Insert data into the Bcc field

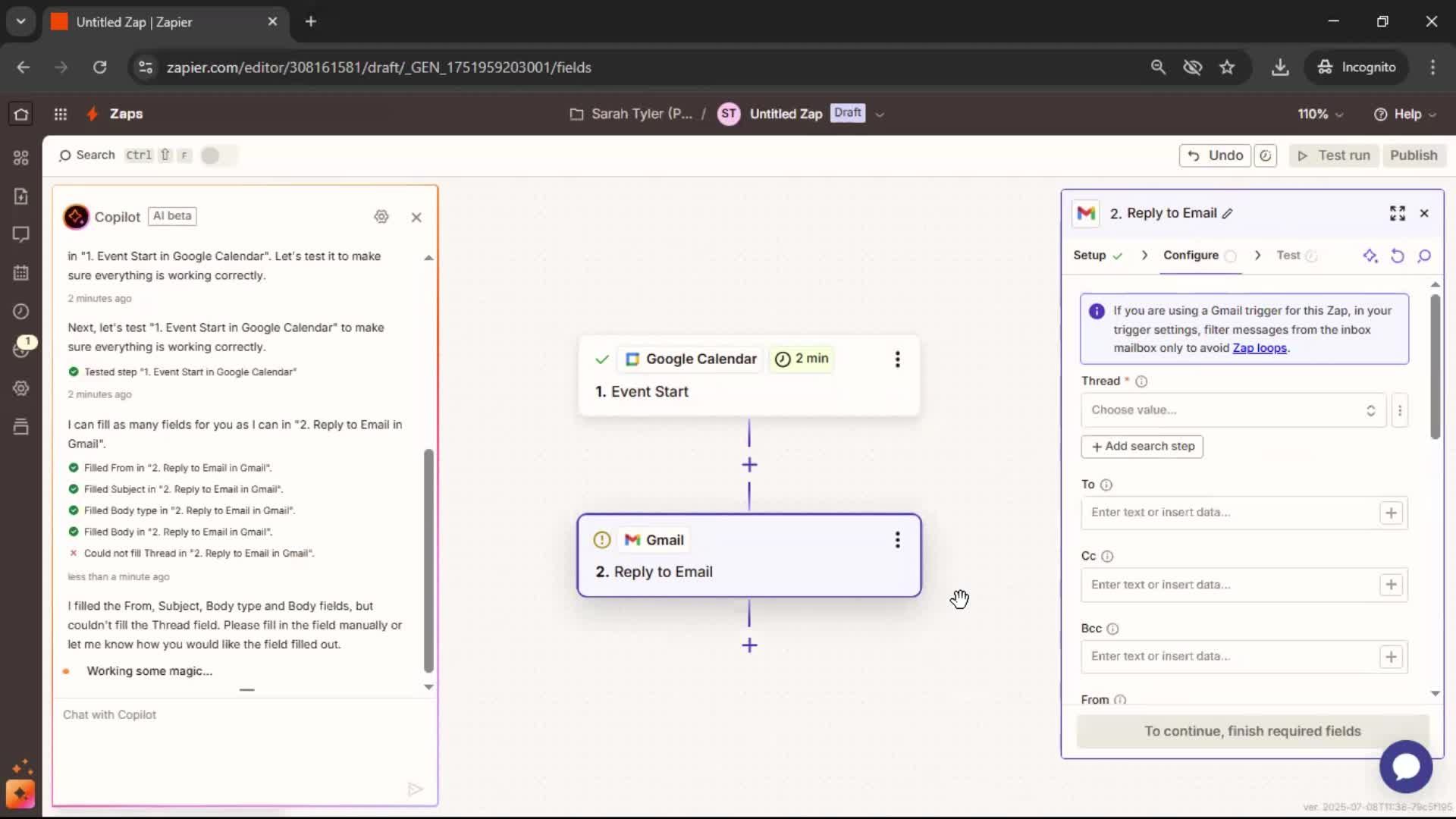pos(1391,657)
